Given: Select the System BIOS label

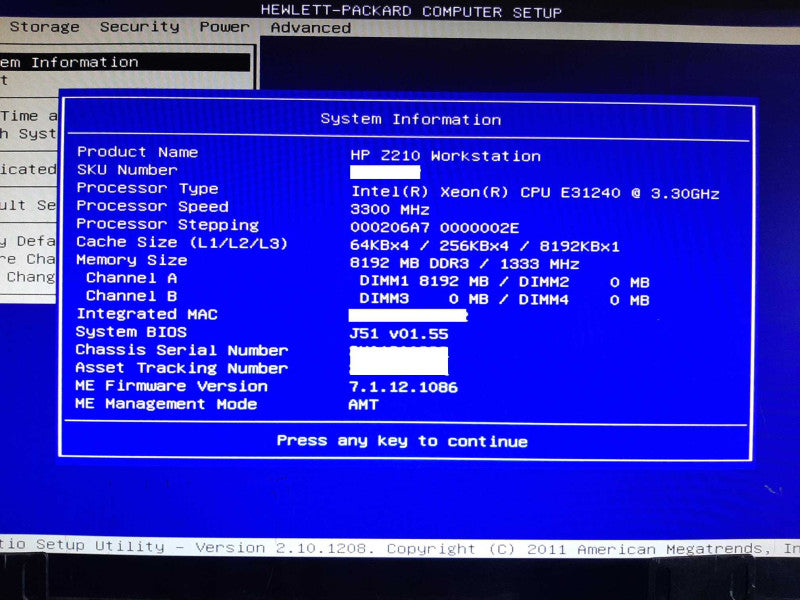Looking at the screenshot, I should pos(131,332).
